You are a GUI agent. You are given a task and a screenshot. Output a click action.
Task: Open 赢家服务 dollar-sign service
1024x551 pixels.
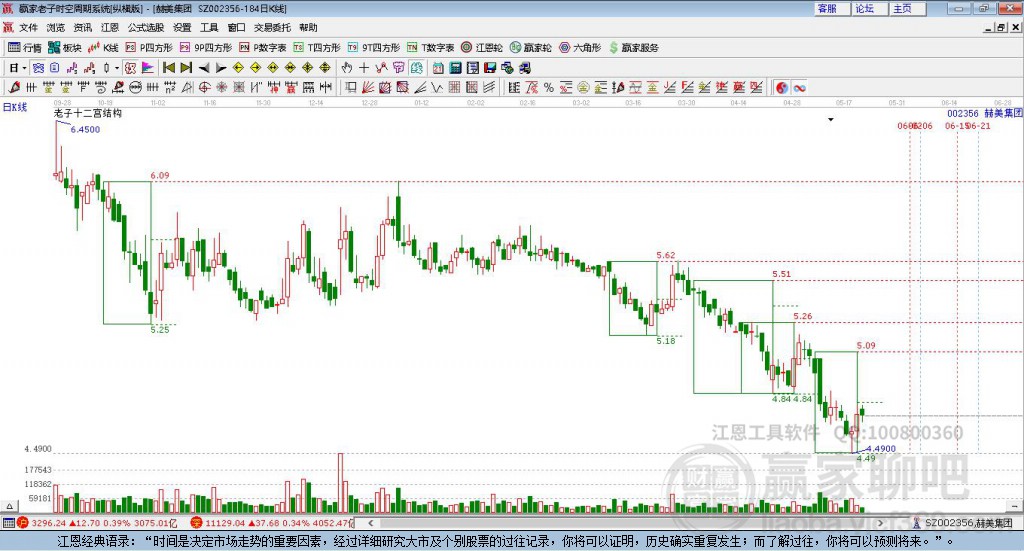633,48
